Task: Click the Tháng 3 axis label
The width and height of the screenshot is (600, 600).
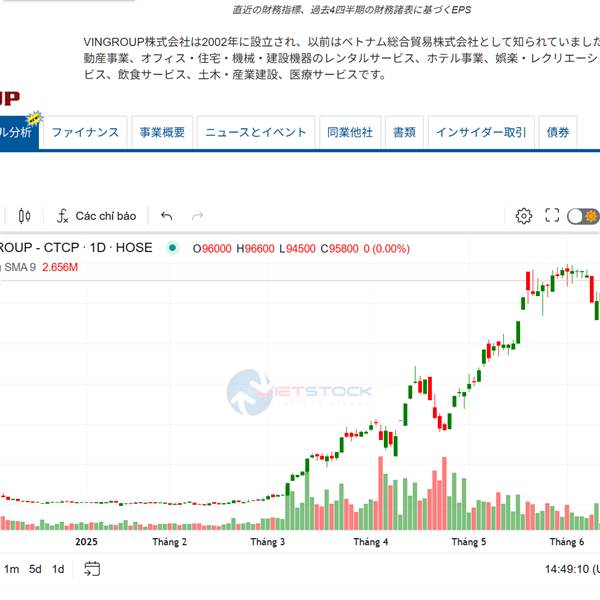Action: [x=267, y=542]
